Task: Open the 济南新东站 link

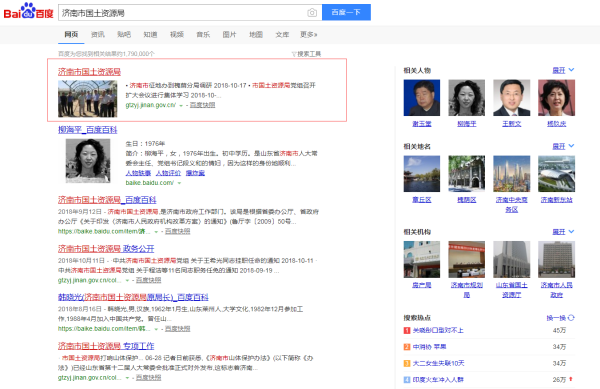Action: (x=556, y=200)
